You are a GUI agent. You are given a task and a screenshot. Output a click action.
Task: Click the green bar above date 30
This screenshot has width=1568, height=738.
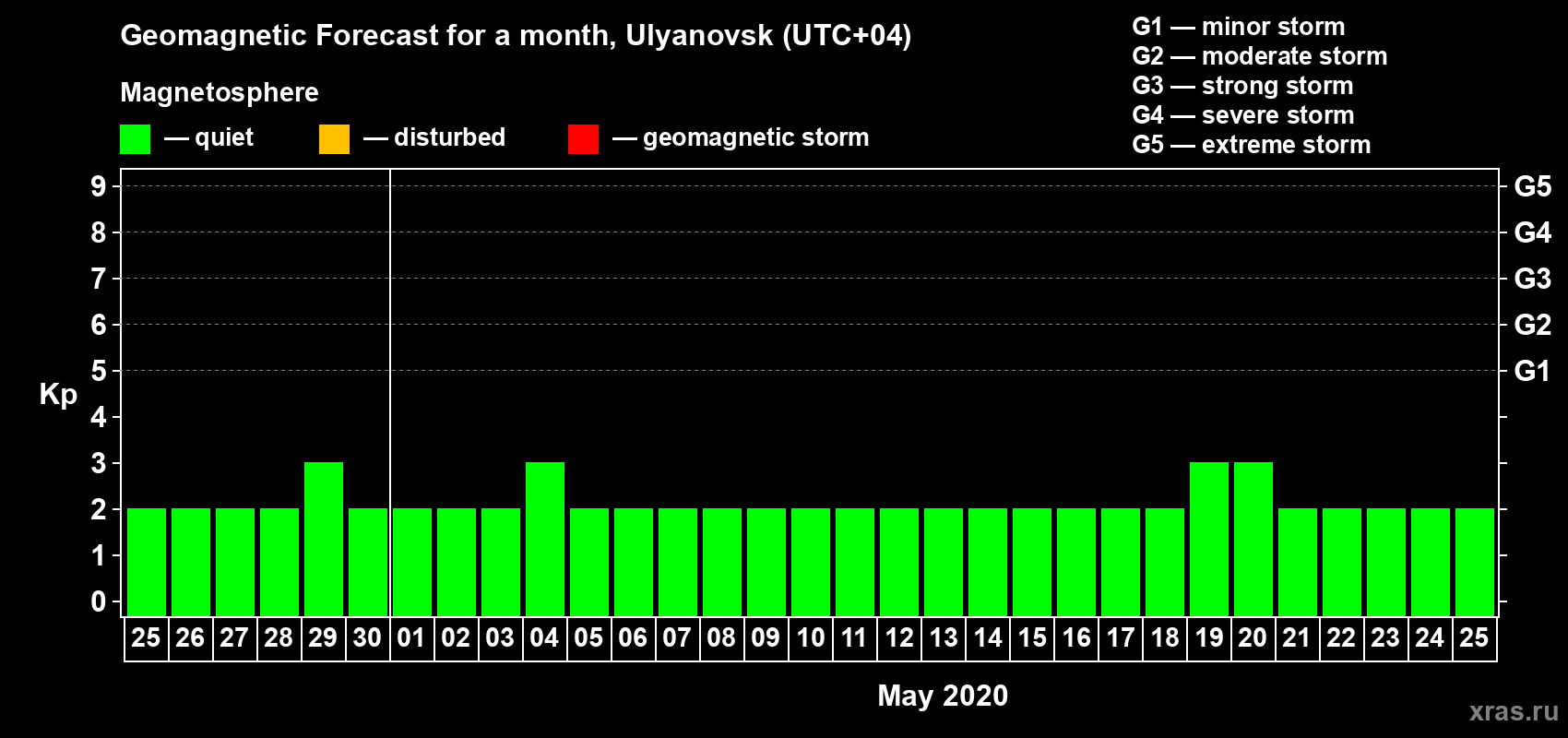[368, 562]
